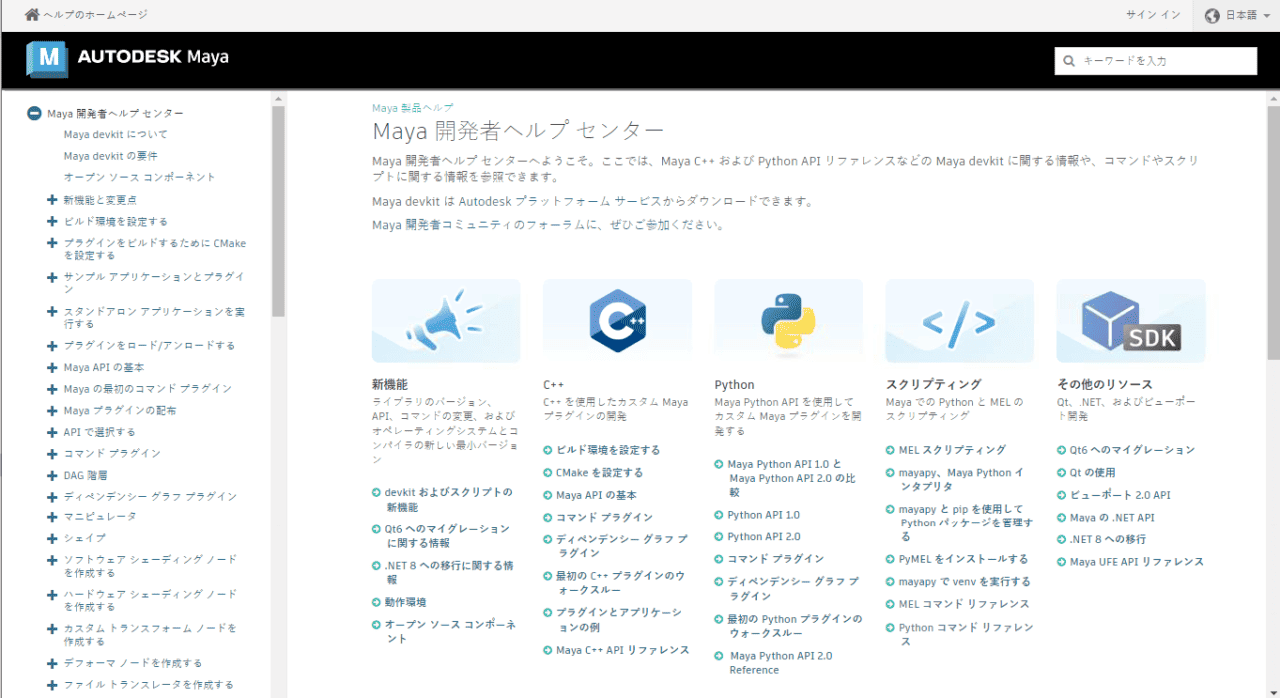Image resolution: width=1280 pixels, height=698 pixels.
Task: Click the Autodesk Maya M logo
Action: (x=47, y=58)
